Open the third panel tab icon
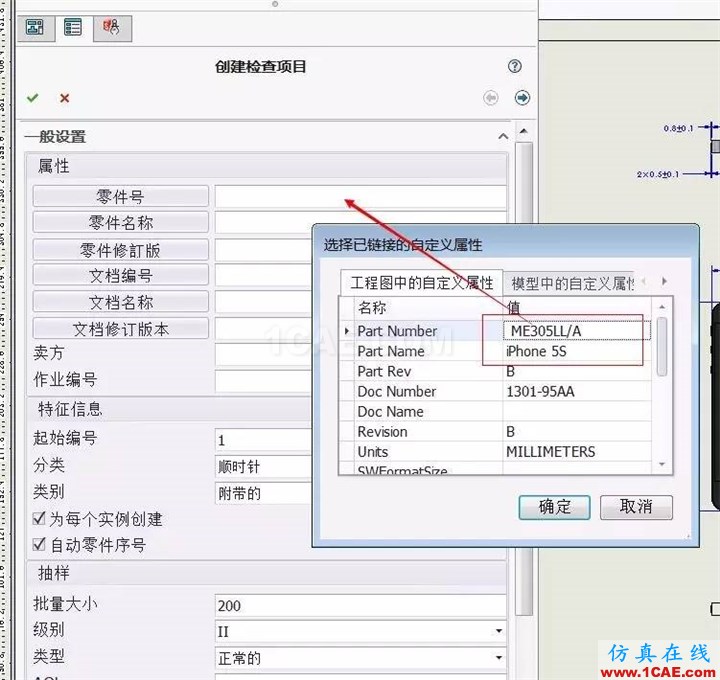The height and width of the screenshot is (680, 720). coord(112,28)
